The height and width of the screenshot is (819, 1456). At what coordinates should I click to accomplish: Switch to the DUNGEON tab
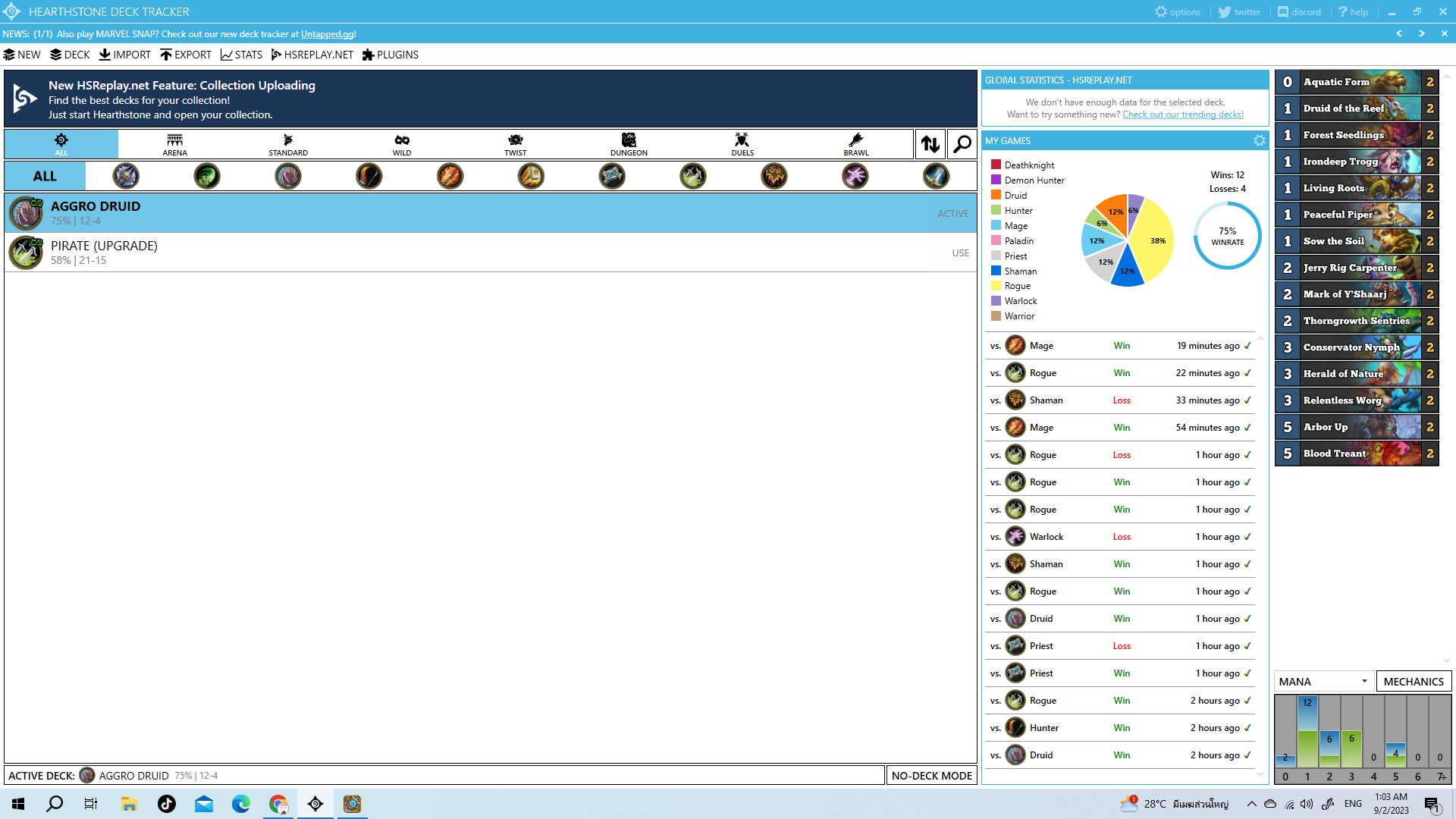click(x=629, y=144)
